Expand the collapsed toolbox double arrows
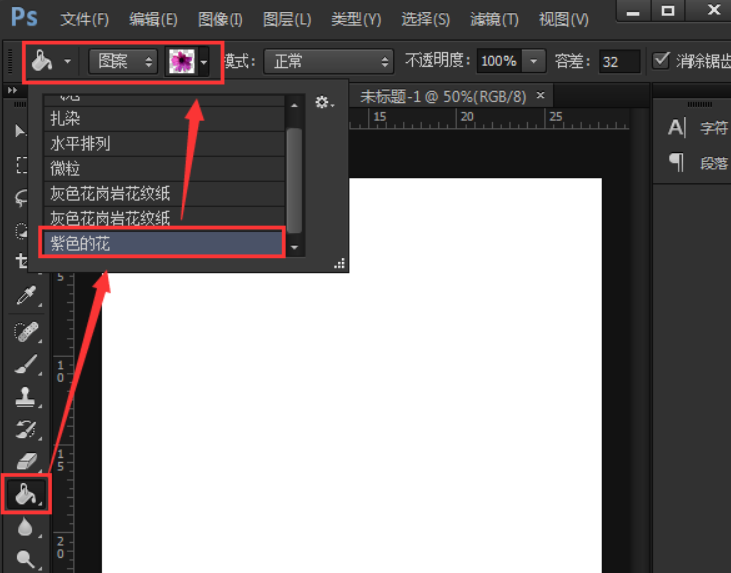This screenshot has height=573, width=731. (x=12, y=90)
